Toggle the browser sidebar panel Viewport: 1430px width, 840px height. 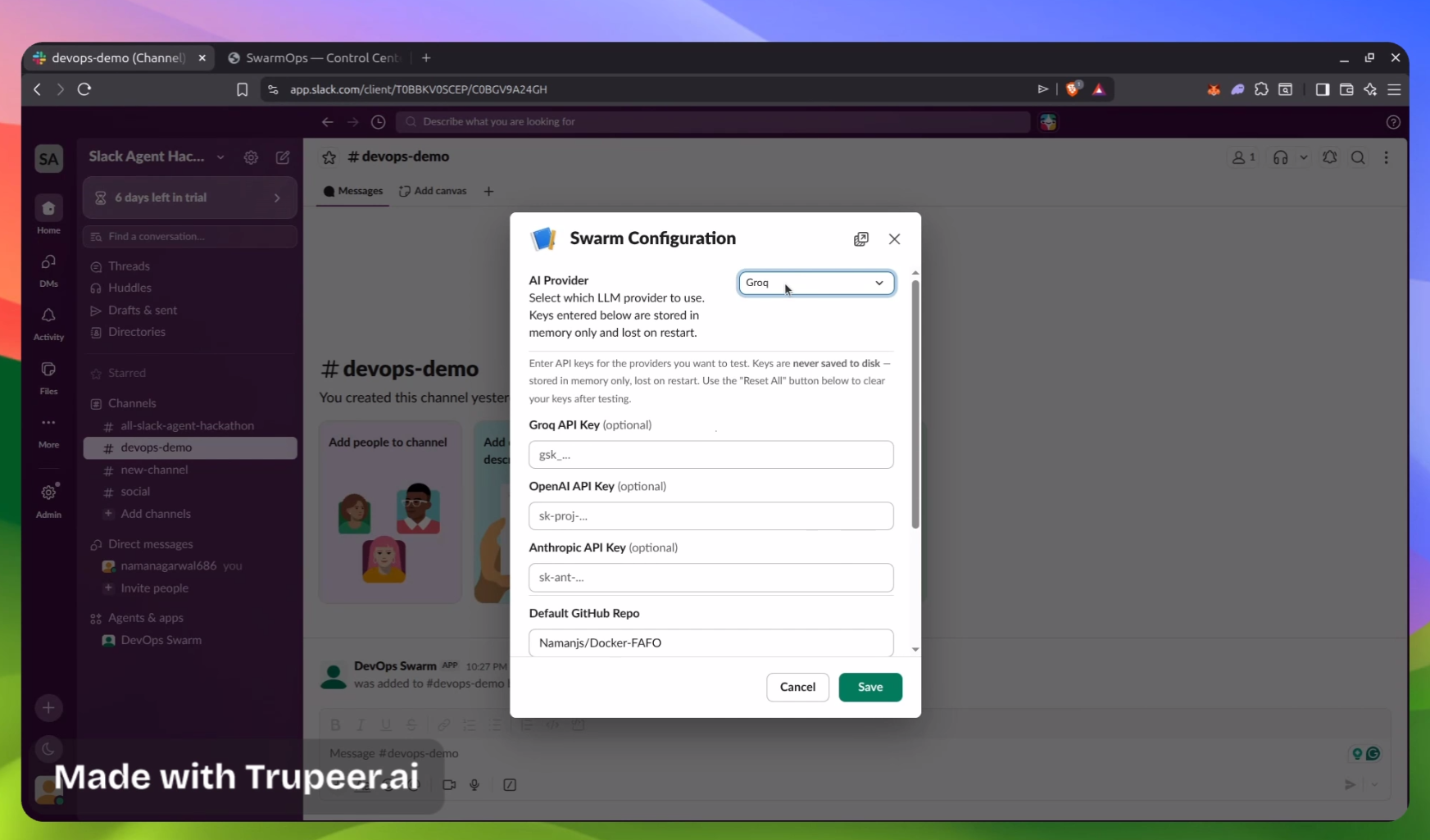1323,89
